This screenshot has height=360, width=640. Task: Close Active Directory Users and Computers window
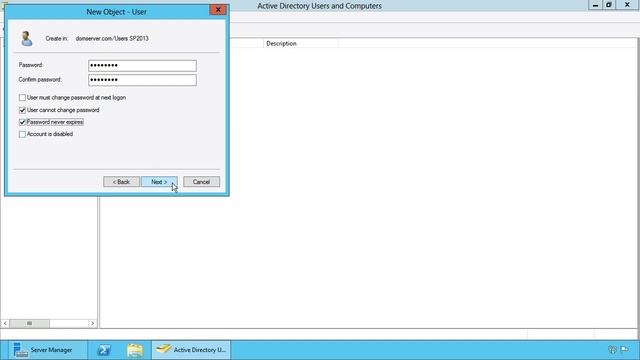tap(627, 5)
